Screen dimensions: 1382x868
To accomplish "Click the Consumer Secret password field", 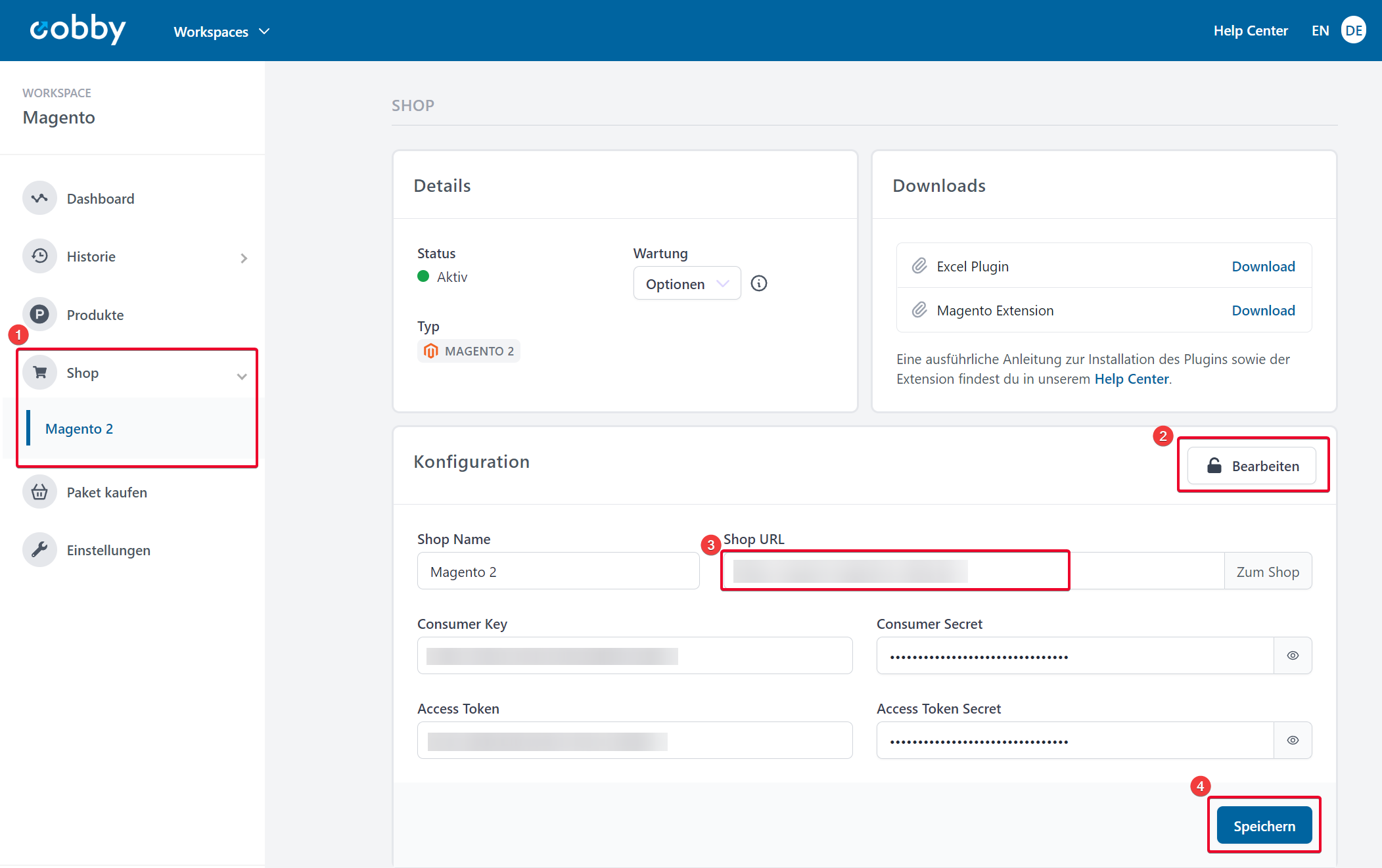I will click(1075, 655).
